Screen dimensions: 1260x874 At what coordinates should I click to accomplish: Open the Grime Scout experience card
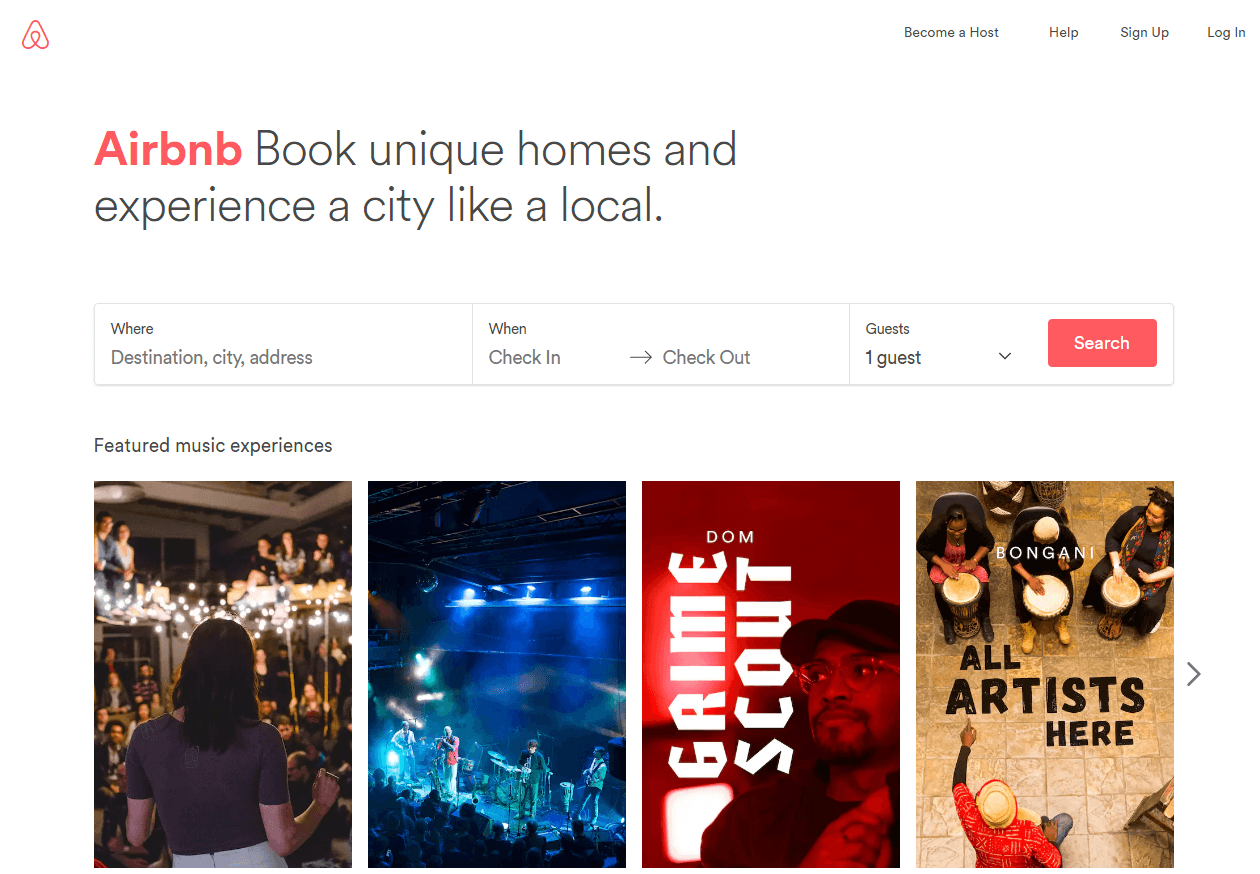click(x=771, y=674)
